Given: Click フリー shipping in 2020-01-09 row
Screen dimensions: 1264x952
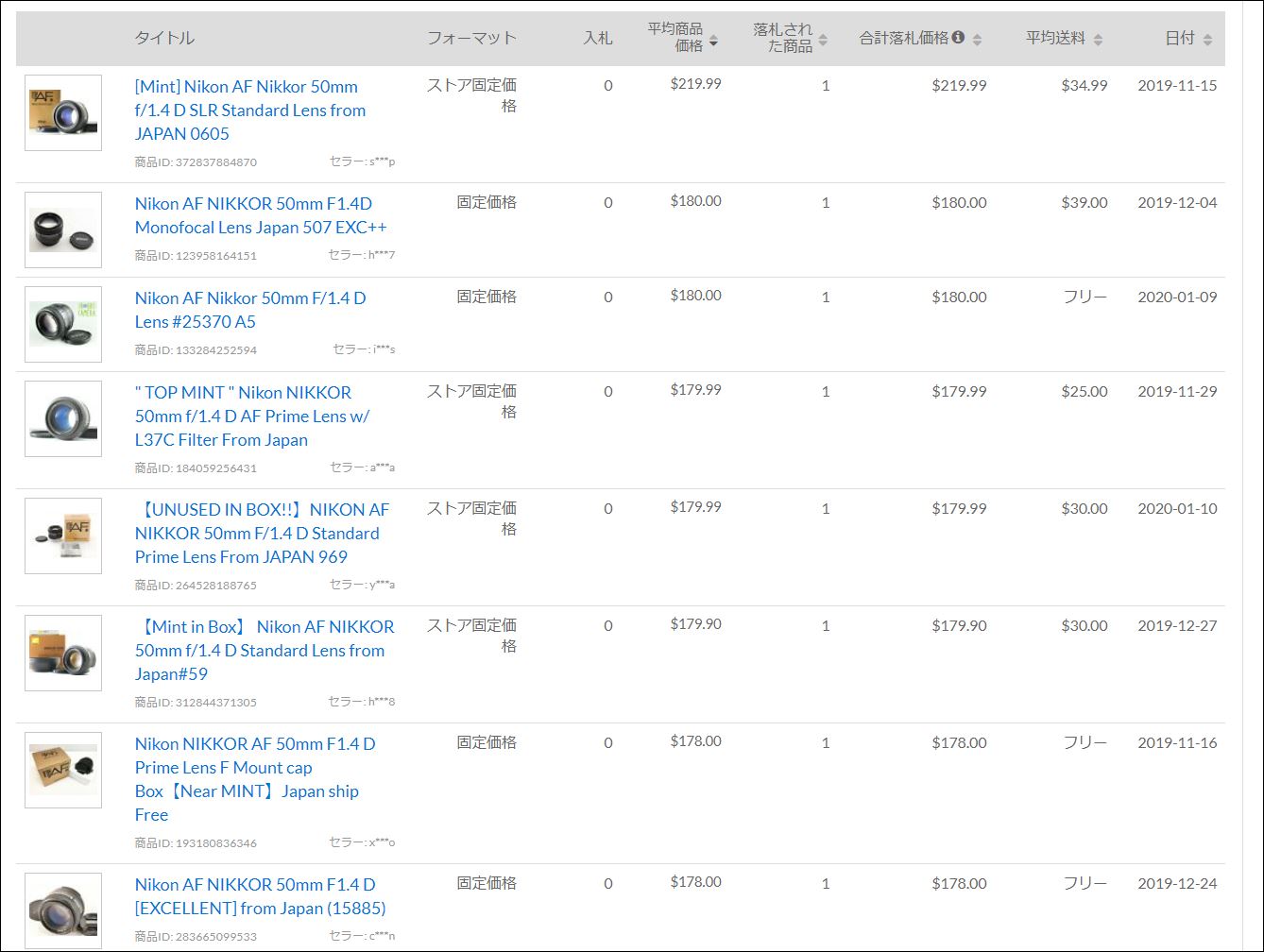Looking at the screenshot, I should tap(1085, 297).
